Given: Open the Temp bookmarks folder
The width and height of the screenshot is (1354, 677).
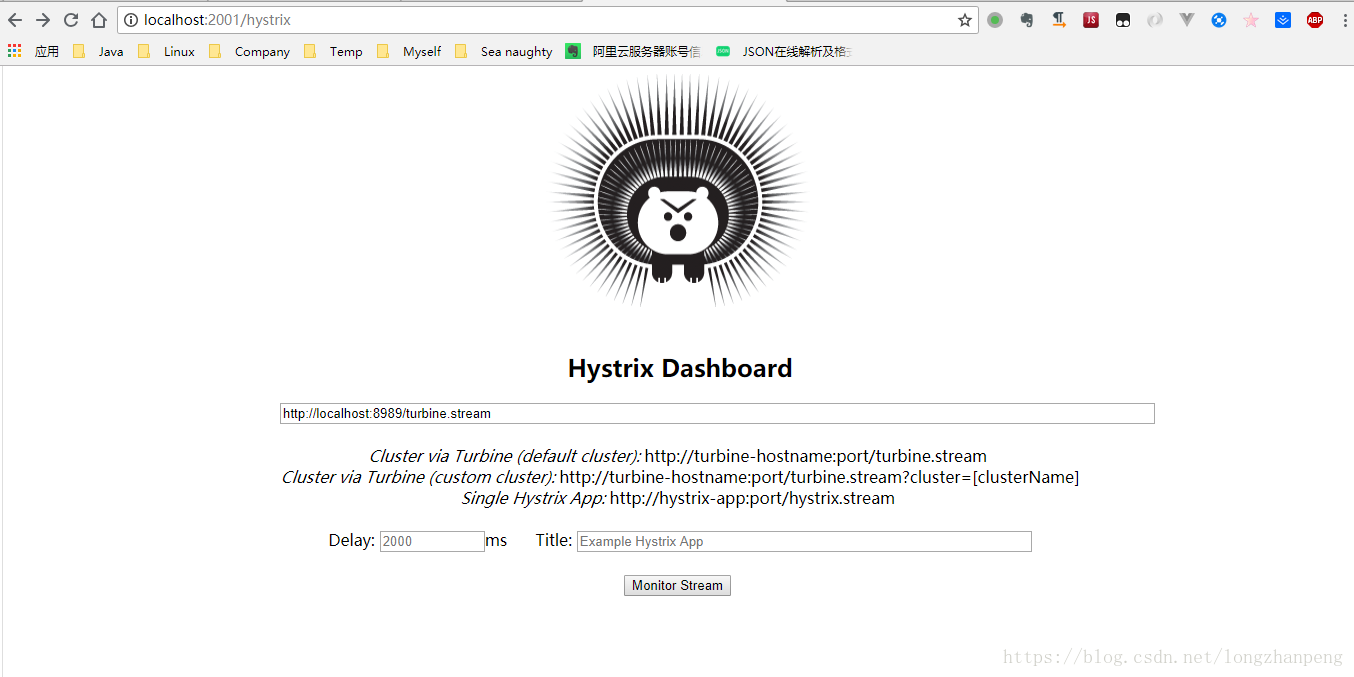Looking at the screenshot, I should coord(333,51).
